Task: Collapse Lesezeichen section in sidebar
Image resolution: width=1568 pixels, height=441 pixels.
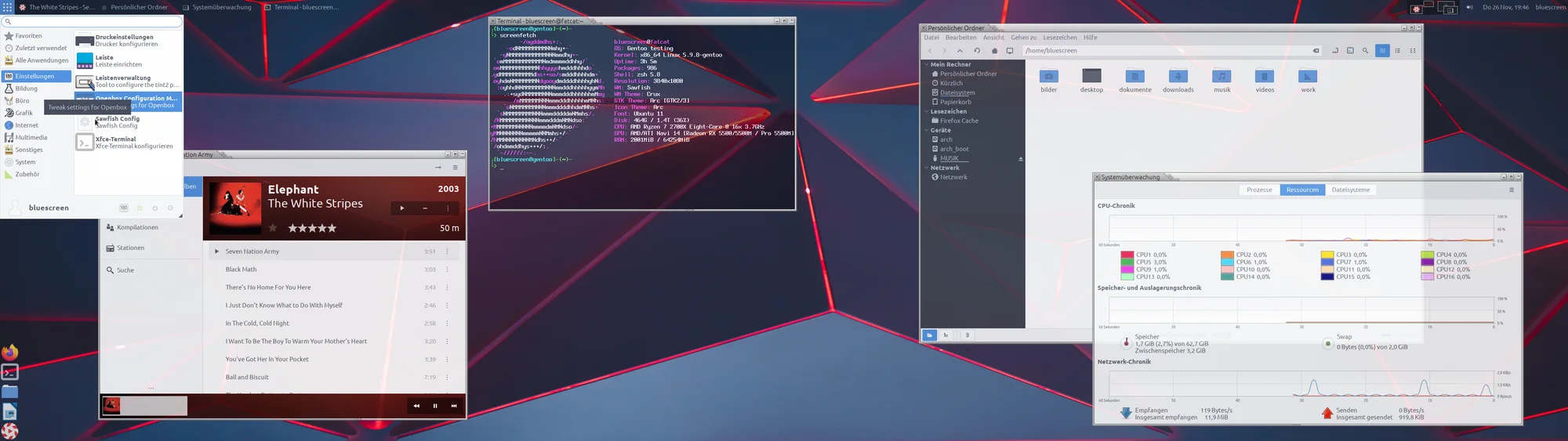Action: 926,112
